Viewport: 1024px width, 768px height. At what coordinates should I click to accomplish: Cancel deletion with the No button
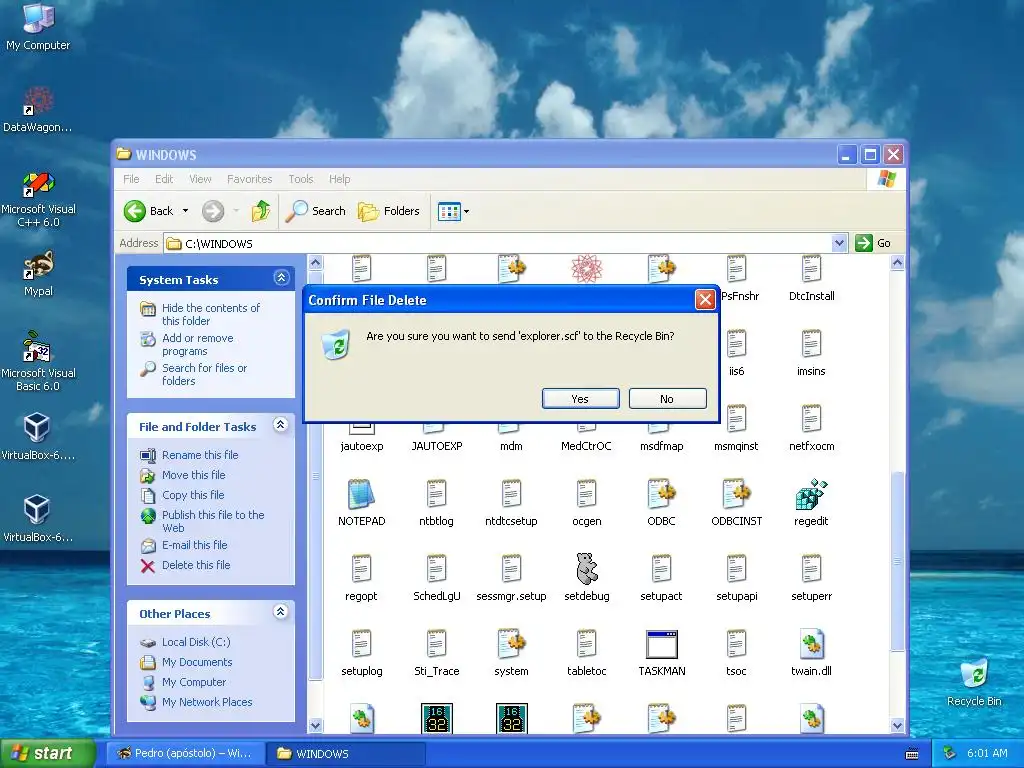coord(667,398)
